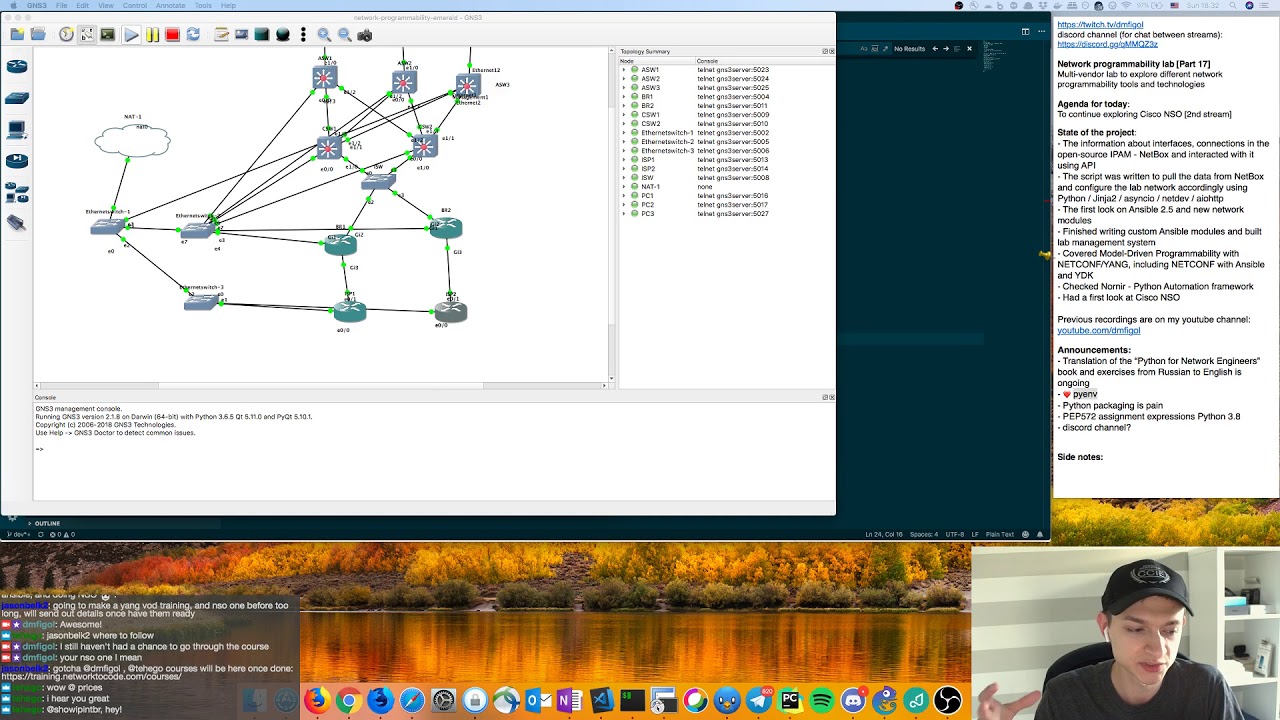The height and width of the screenshot is (720, 1280).
Task: Go to next match in find bar
Action: 946,48
